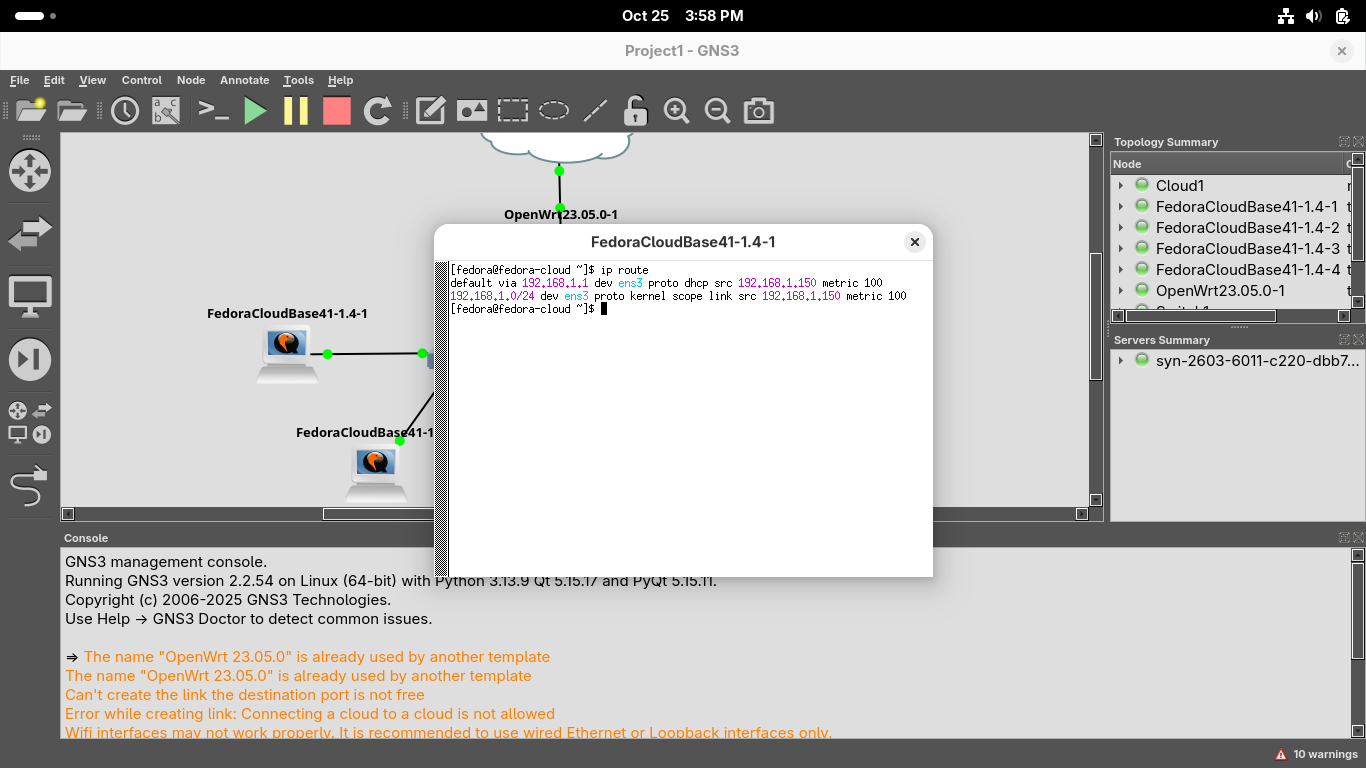Toggle the draw rectangle tool
Viewport: 1366px width, 768px height.
tap(513, 111)
